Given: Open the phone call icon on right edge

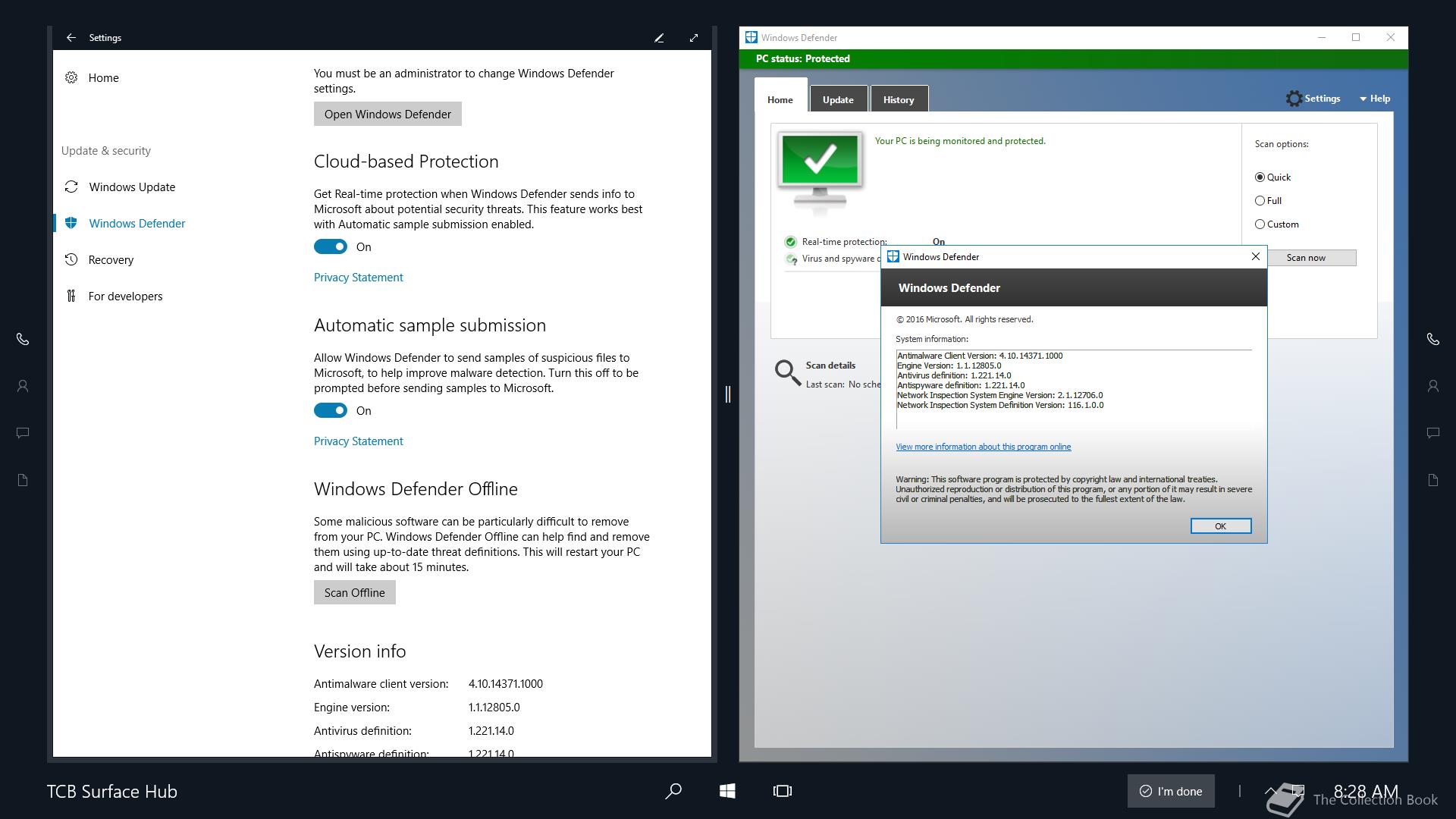Looking at the screenshot, I should [1432, 339].
